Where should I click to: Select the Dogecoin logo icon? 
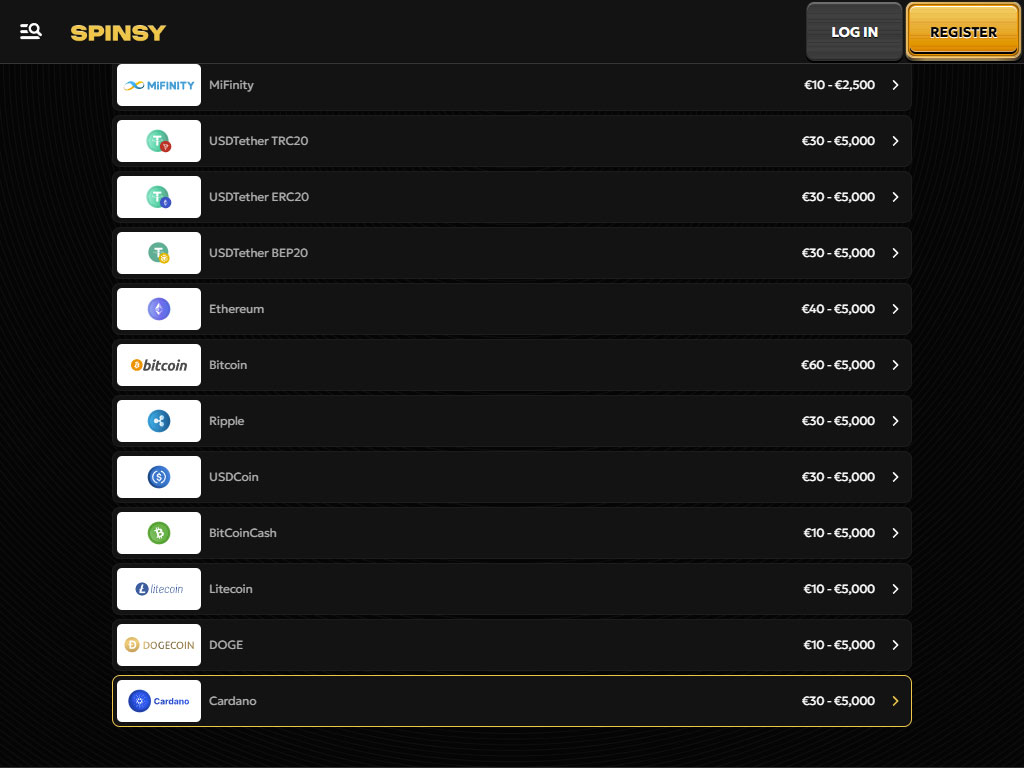tap(159, 645)
